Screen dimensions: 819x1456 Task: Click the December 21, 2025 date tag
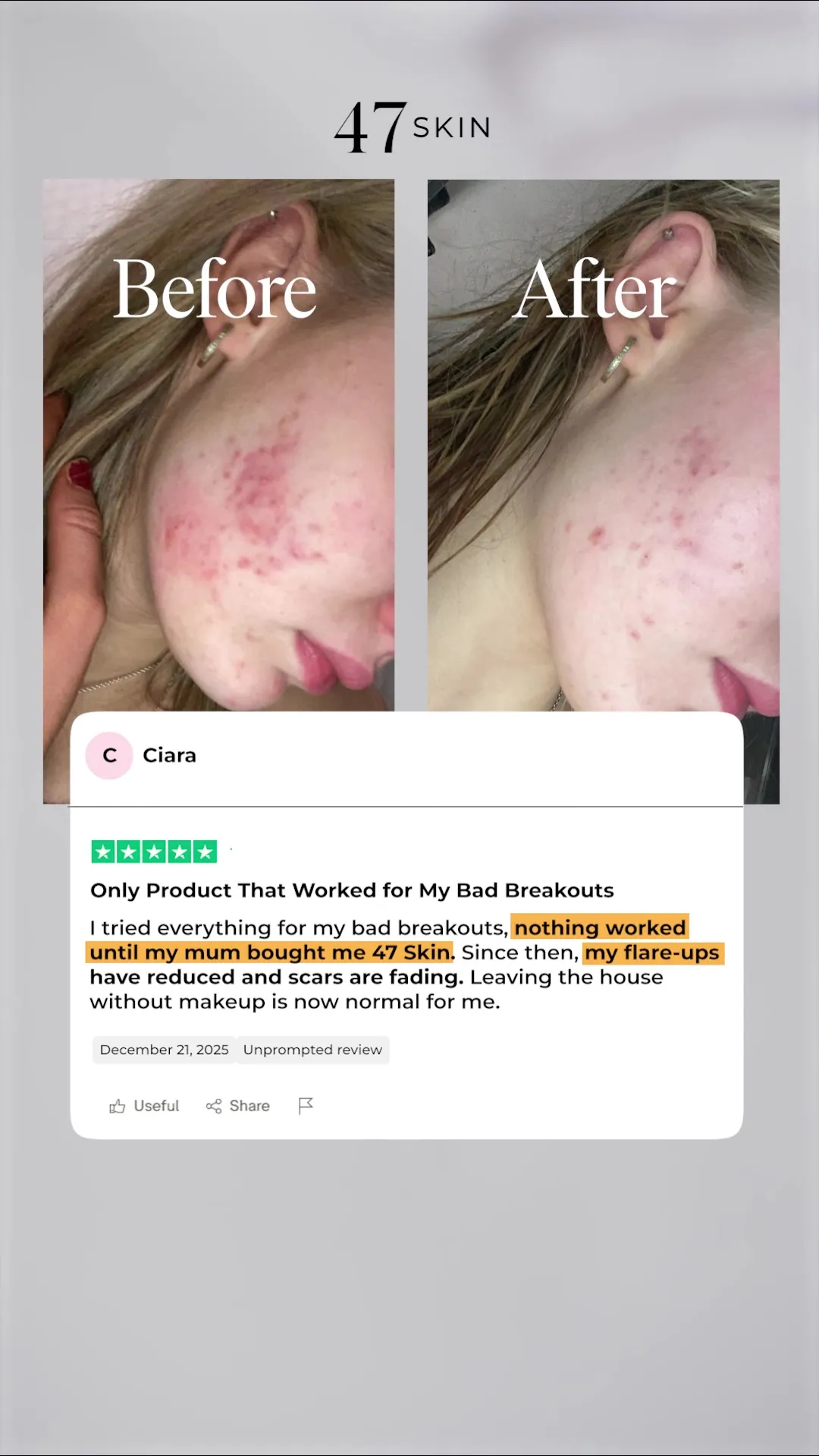point(164,1050)
